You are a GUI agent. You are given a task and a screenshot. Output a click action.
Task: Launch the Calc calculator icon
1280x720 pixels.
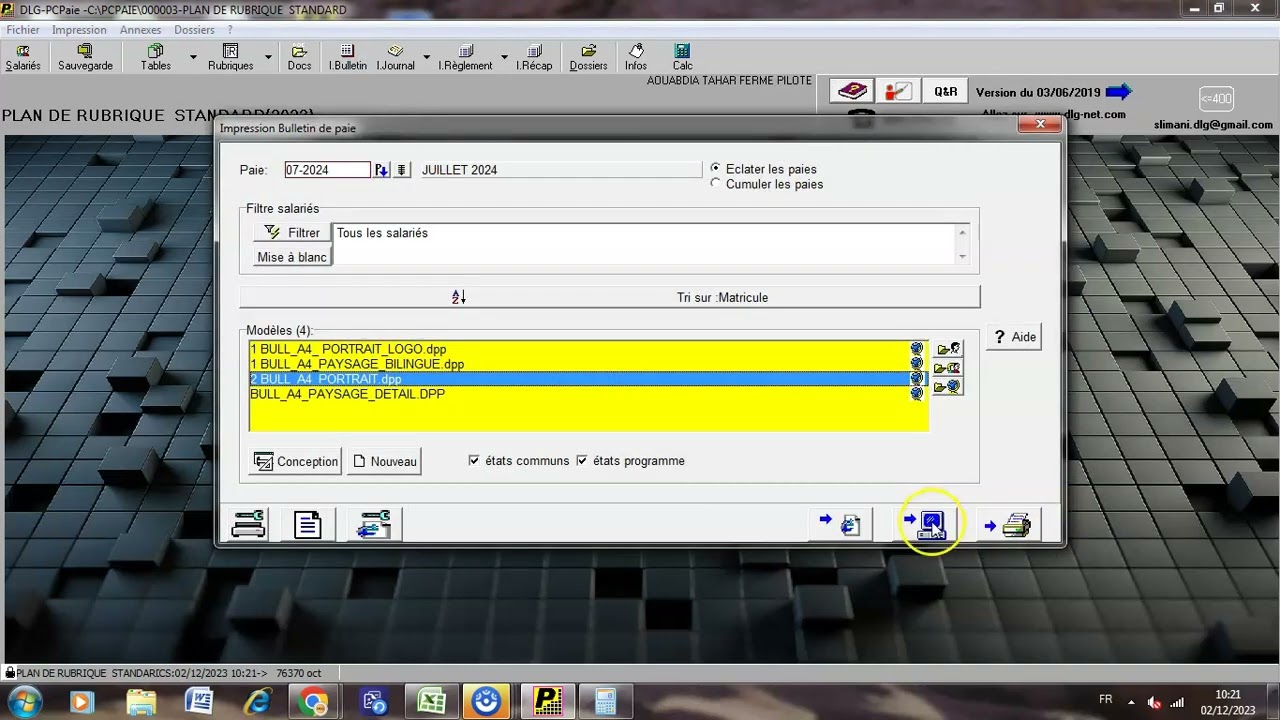click(x=682, y=57)
